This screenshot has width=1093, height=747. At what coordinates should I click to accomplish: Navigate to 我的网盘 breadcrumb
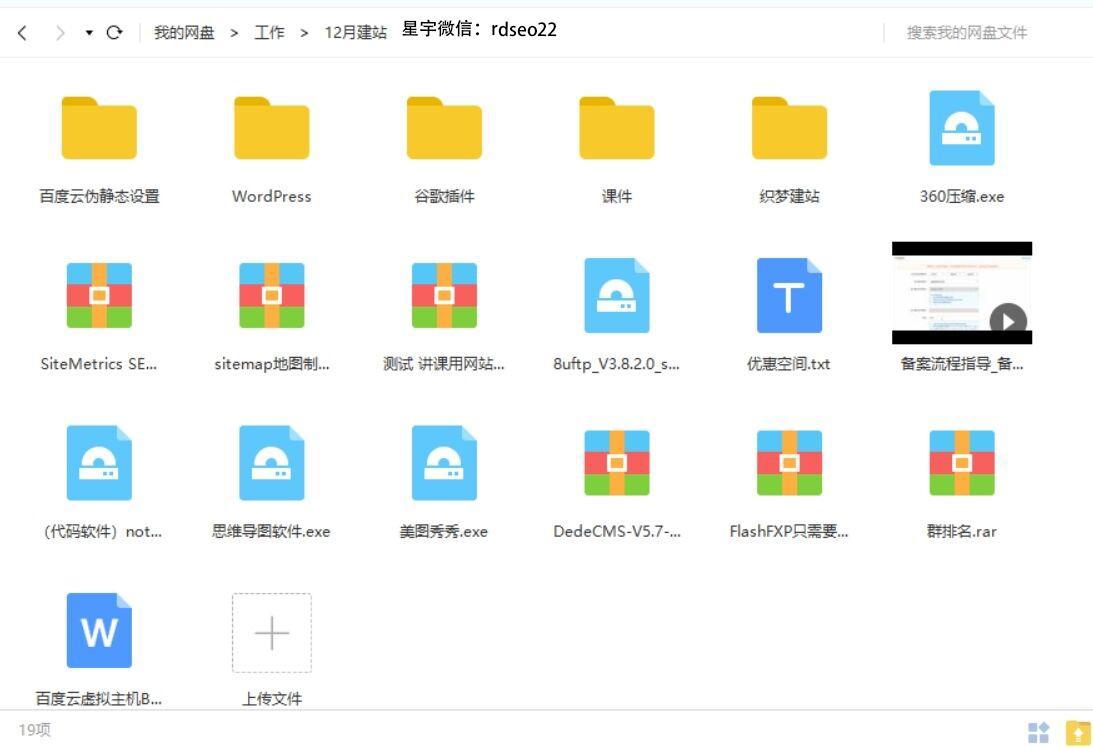tap(184, 33)
